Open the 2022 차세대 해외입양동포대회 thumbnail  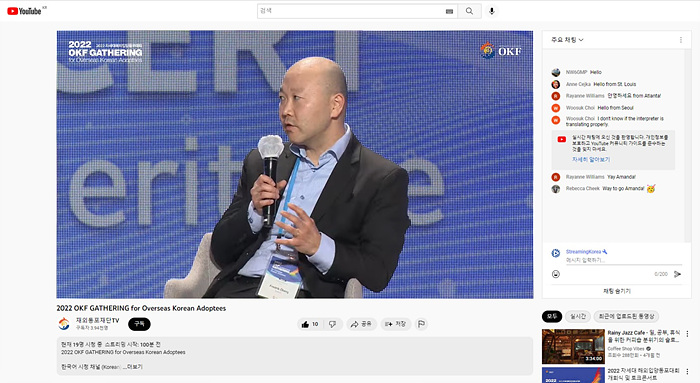point(573,375)
